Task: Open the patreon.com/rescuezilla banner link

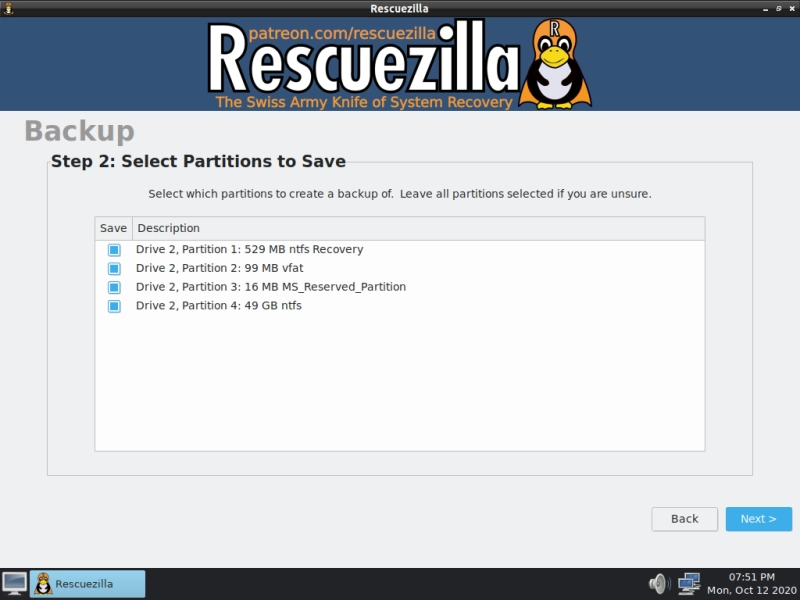Action: point(342,33)
